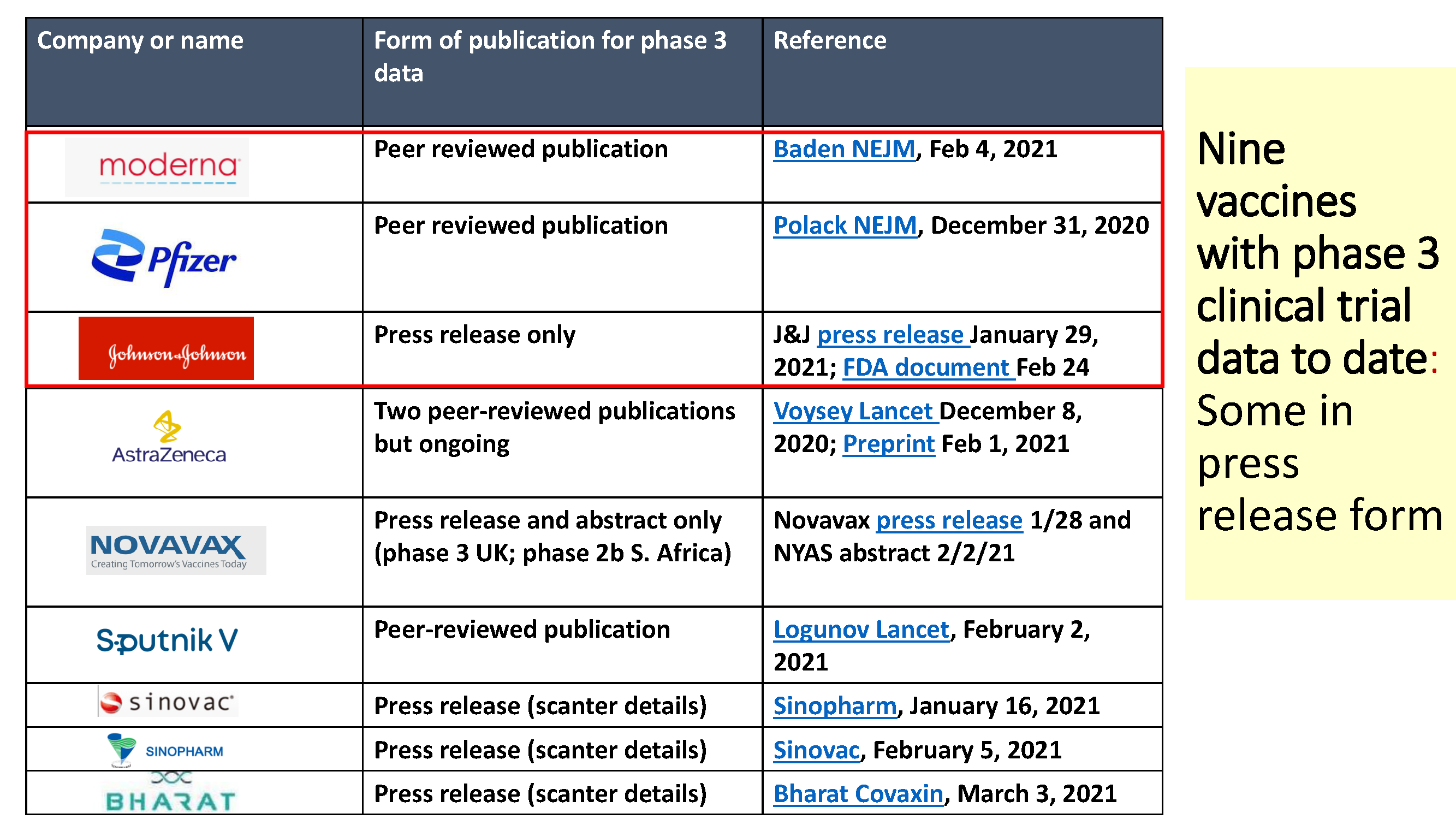
Task: Click the Bharat logo
Action: (170, 793)
